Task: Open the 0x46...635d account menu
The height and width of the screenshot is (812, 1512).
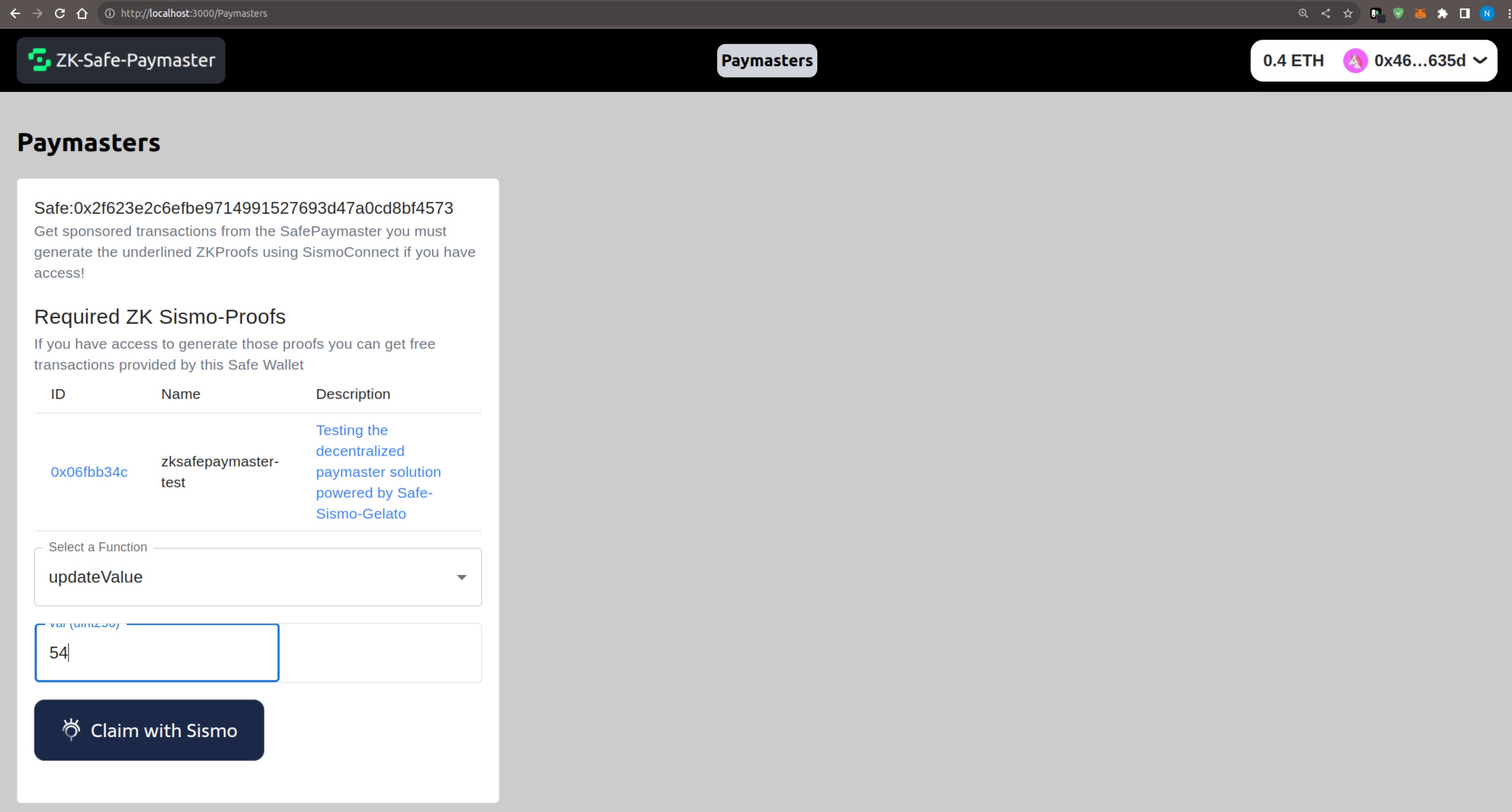Action: (x=1415, y=60)
